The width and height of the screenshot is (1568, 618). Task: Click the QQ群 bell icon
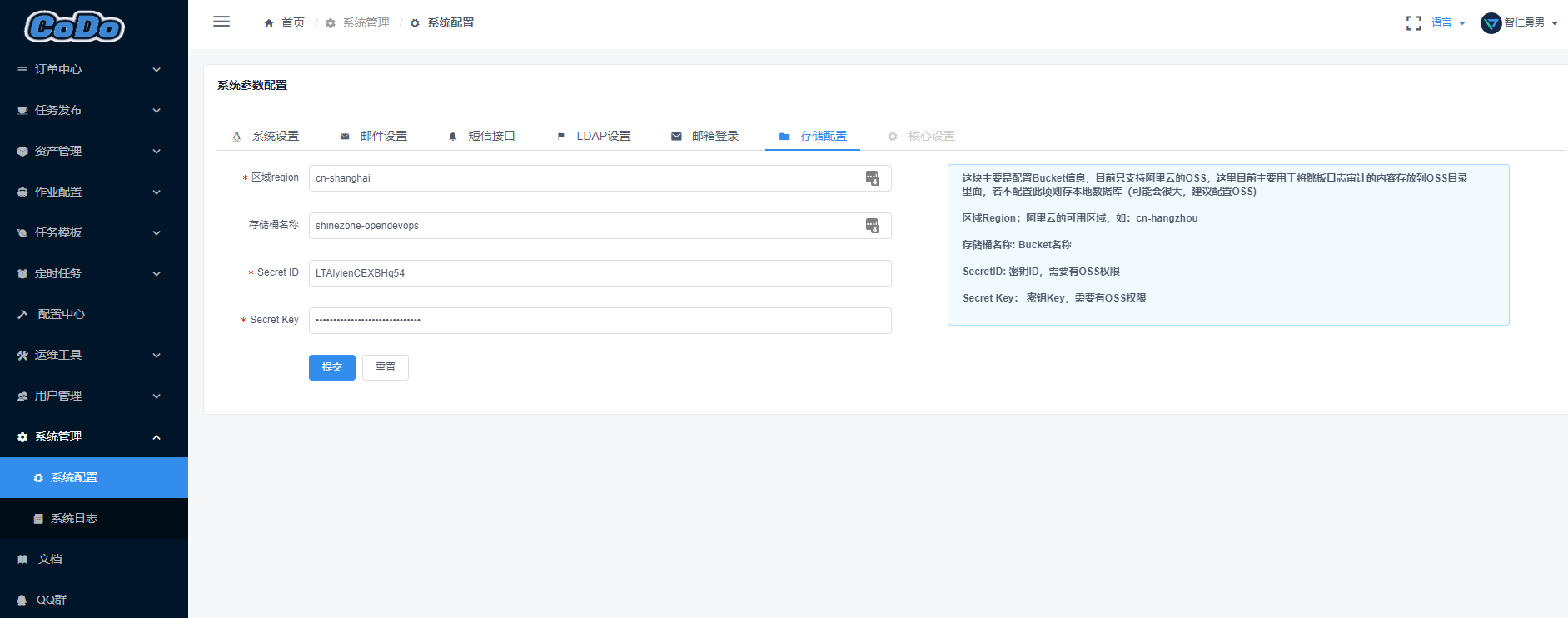[22, 601]
